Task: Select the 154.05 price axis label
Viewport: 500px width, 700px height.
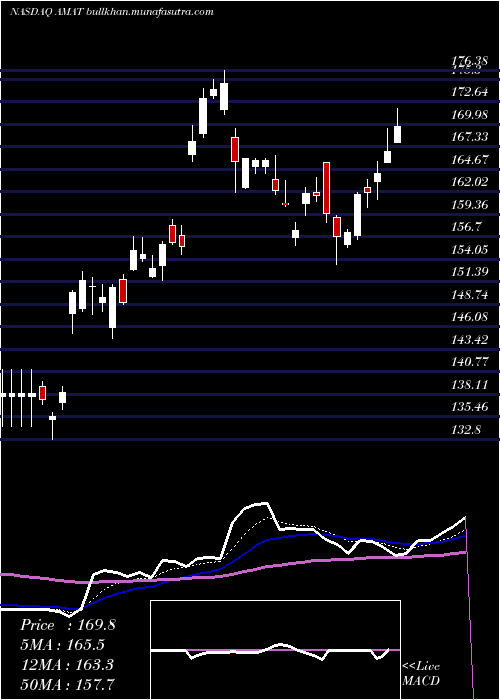Action: (x=468, y=250)
